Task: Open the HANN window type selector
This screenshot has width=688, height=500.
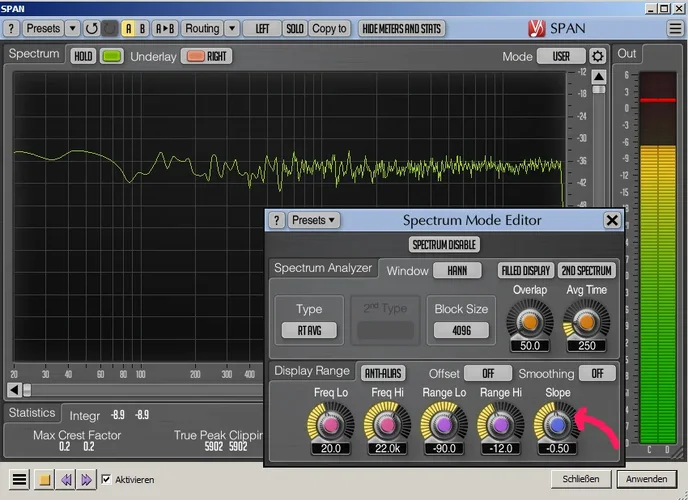Action: point(457,270)
